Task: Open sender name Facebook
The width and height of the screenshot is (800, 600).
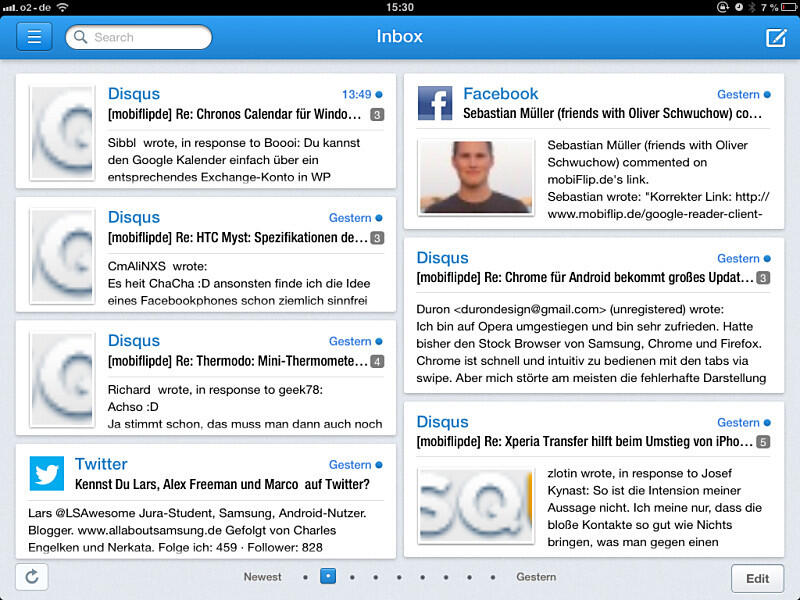Action: click(x=501, y=94)
